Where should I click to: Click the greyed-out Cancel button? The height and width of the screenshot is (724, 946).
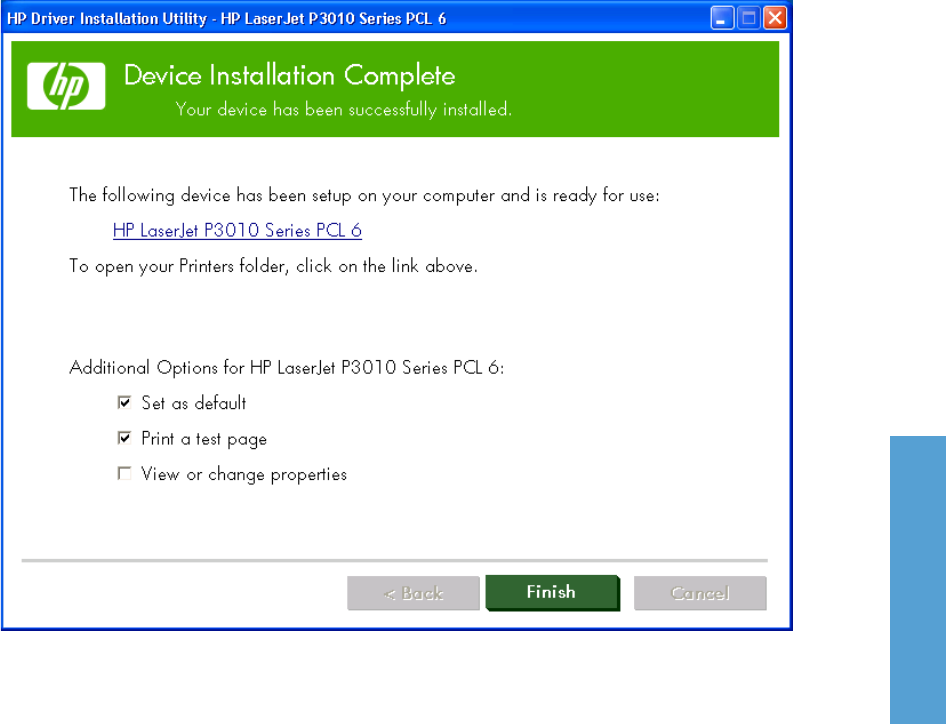(x=700, y=593)
